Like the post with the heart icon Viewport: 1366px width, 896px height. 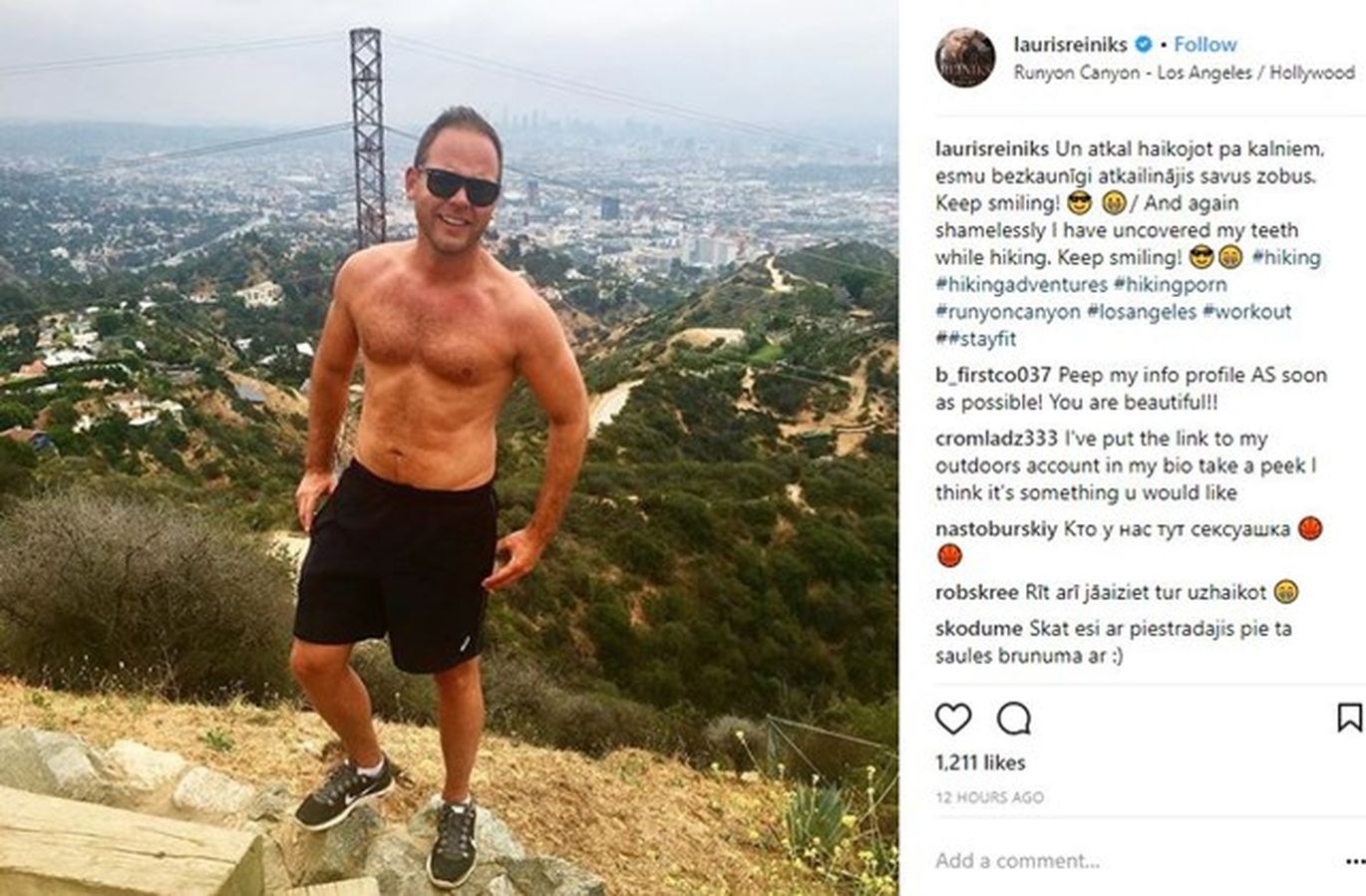tap(953, 718)
